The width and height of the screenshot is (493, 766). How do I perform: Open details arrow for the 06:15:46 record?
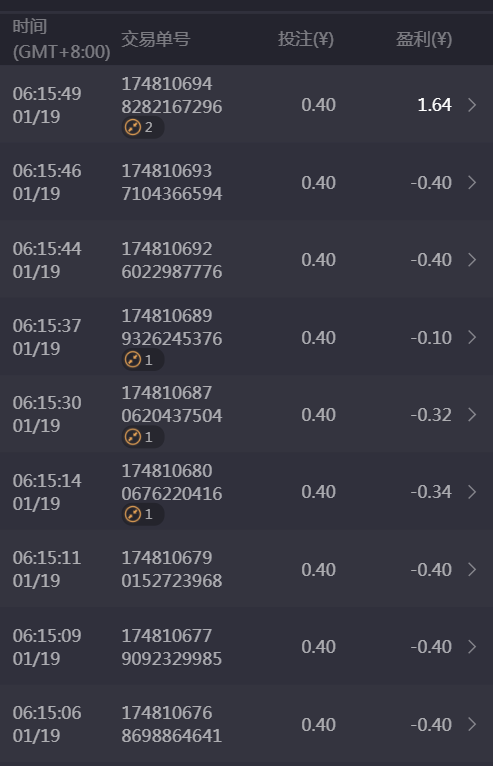(x=472, y=182)
